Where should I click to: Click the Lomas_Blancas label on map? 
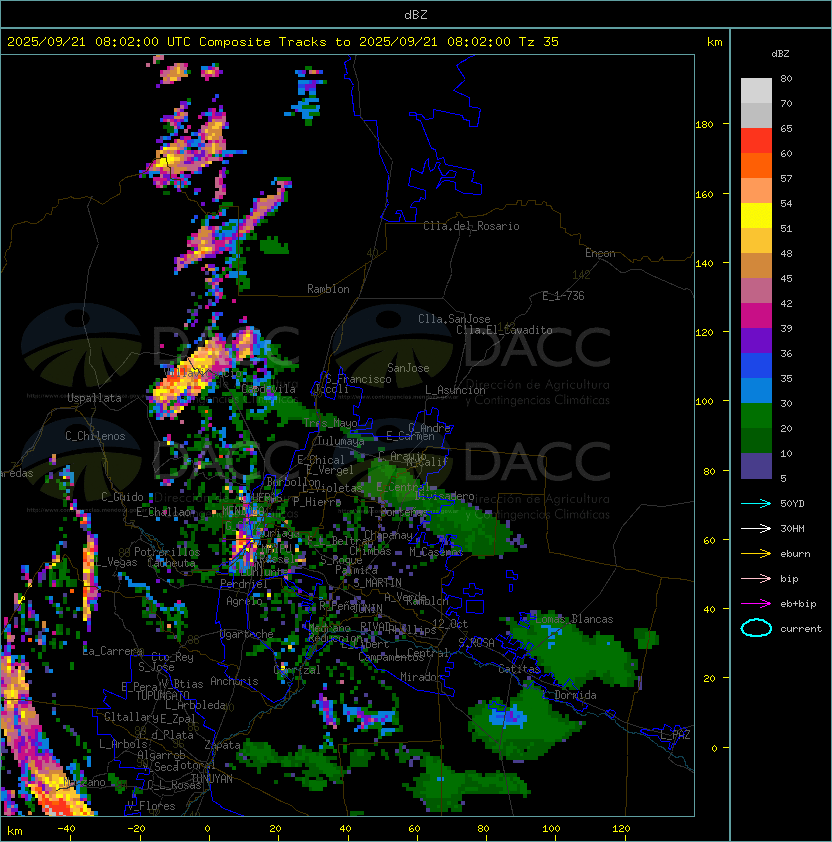pos(574,619)
